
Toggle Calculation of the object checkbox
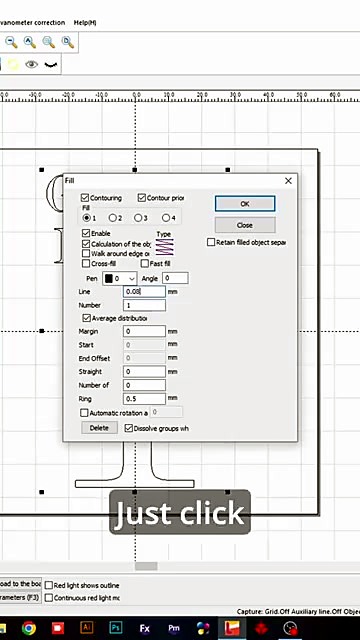click(x=86, y=244)
